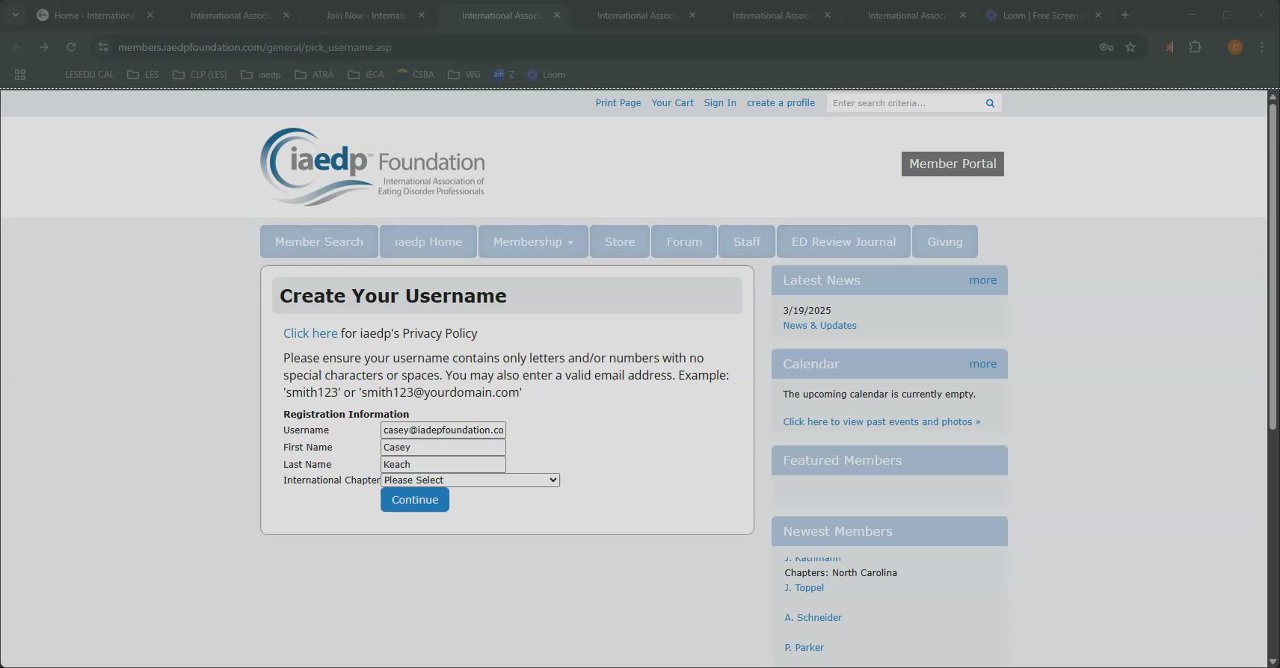Bookmark this page with the star icon
Viewport: 1280px width, 668px height.
click(1130, 47)
